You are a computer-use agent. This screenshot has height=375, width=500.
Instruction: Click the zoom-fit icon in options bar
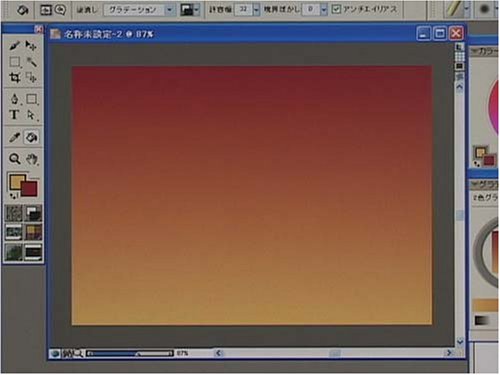point(45,10)
